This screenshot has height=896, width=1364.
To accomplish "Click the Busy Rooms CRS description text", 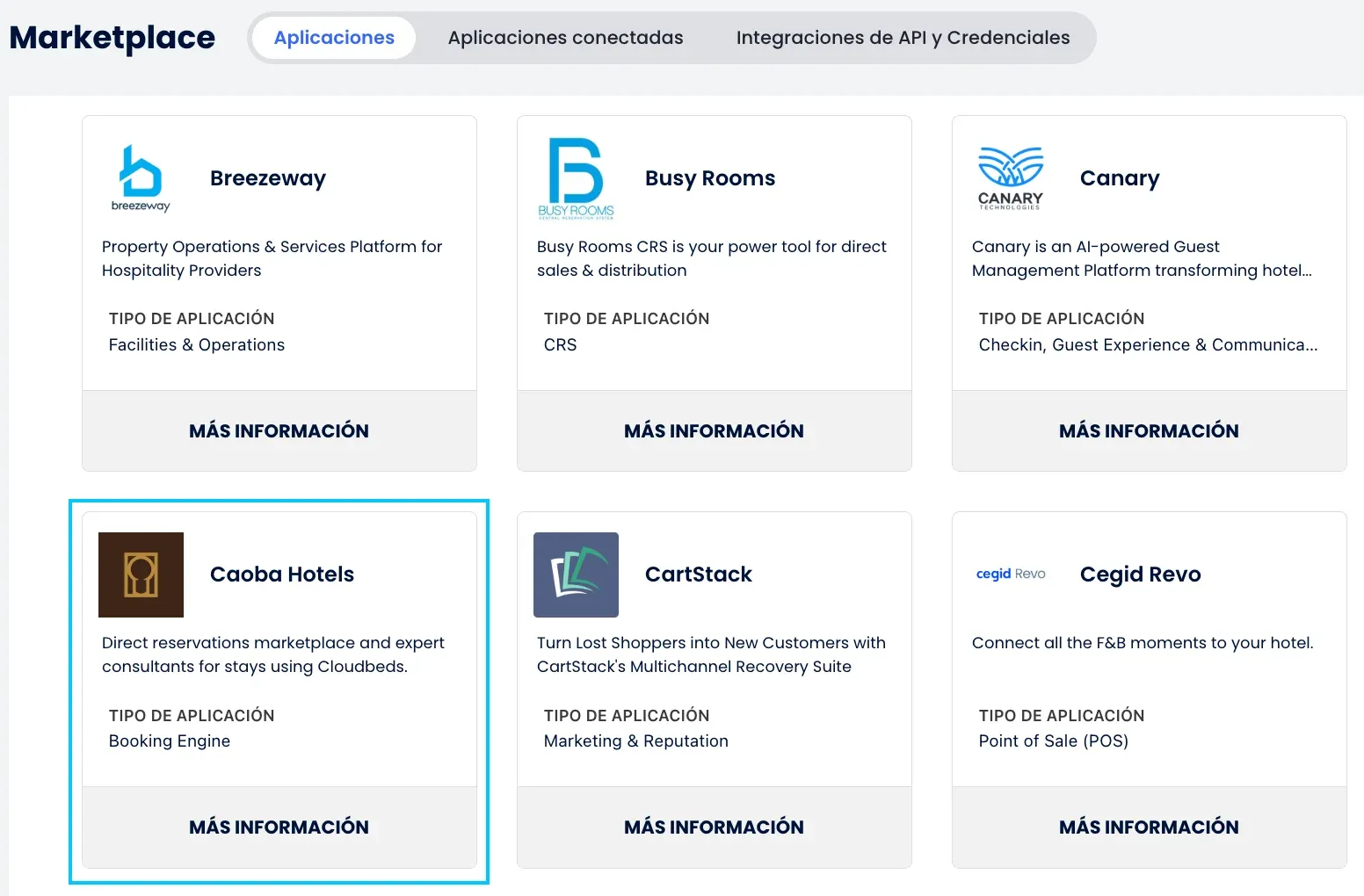I will point(712,258).
